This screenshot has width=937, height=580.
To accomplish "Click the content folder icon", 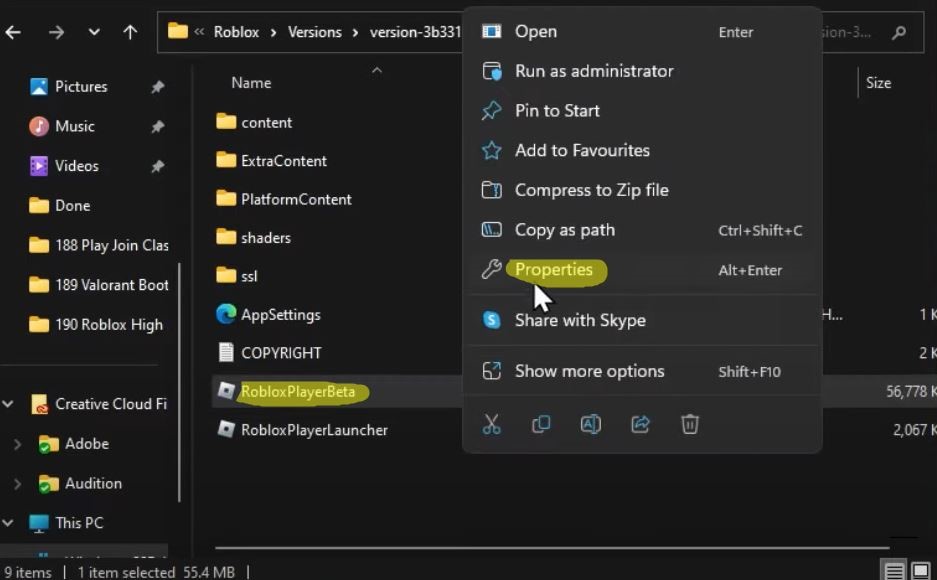I will pyautogui.click(x=226, y=122).
